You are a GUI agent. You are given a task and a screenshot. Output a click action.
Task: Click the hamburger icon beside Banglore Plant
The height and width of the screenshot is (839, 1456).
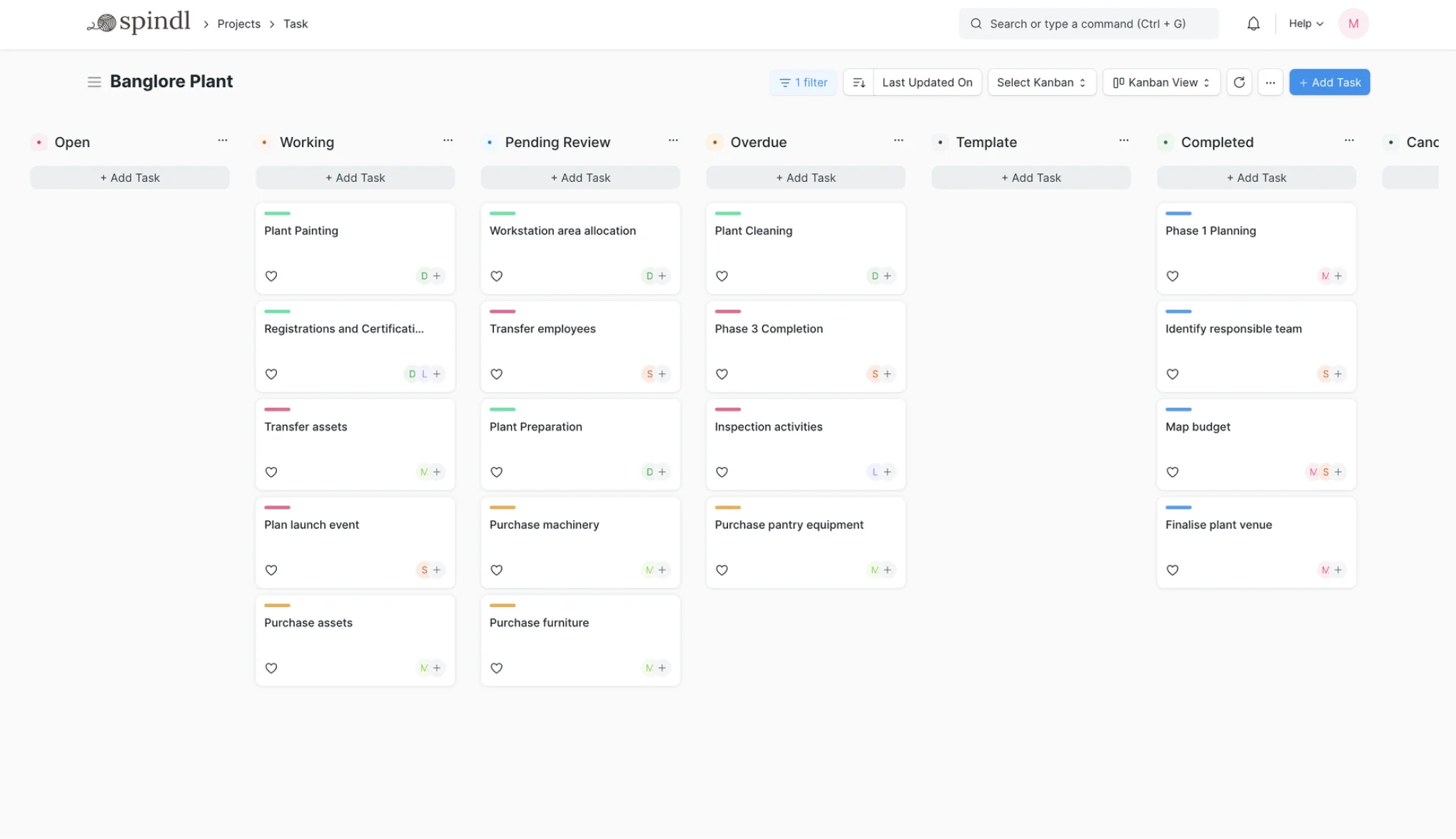94,81
